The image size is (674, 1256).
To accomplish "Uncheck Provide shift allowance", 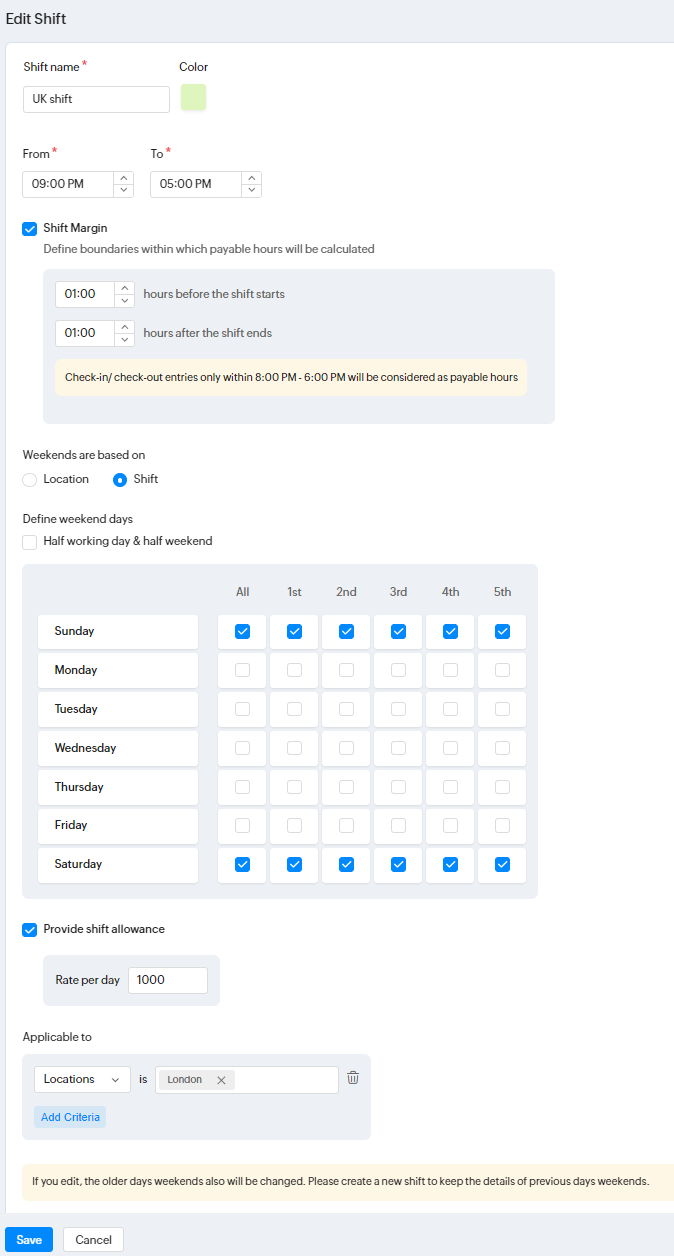I will [x=29, y=929].
